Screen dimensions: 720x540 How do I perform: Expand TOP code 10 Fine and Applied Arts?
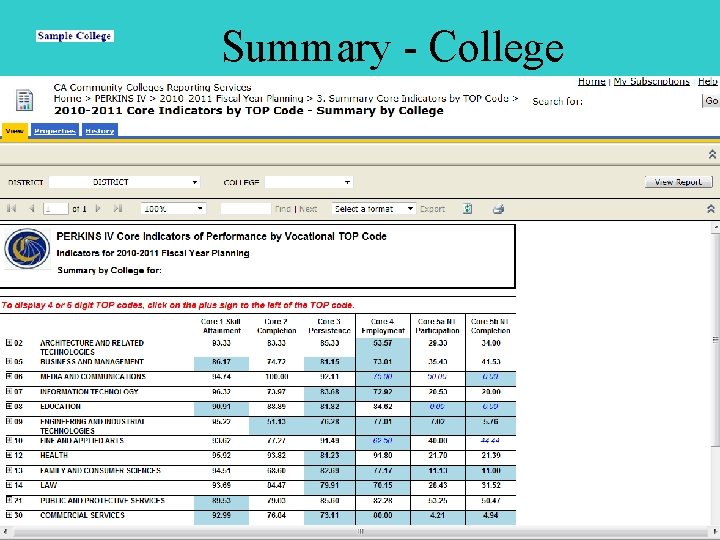(x=9, y=440)
